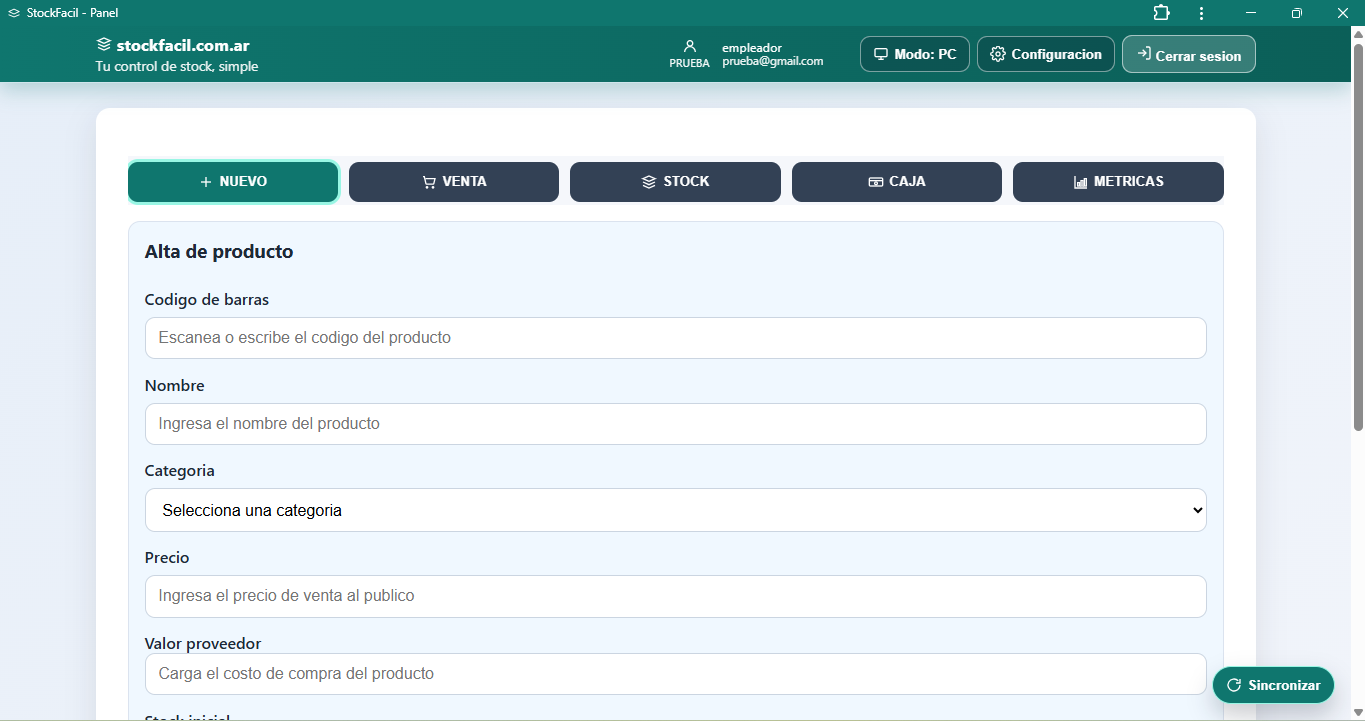Go to the CAJA tab
The height and width of the screenshot is (721, 1365).
pos(897,182)
